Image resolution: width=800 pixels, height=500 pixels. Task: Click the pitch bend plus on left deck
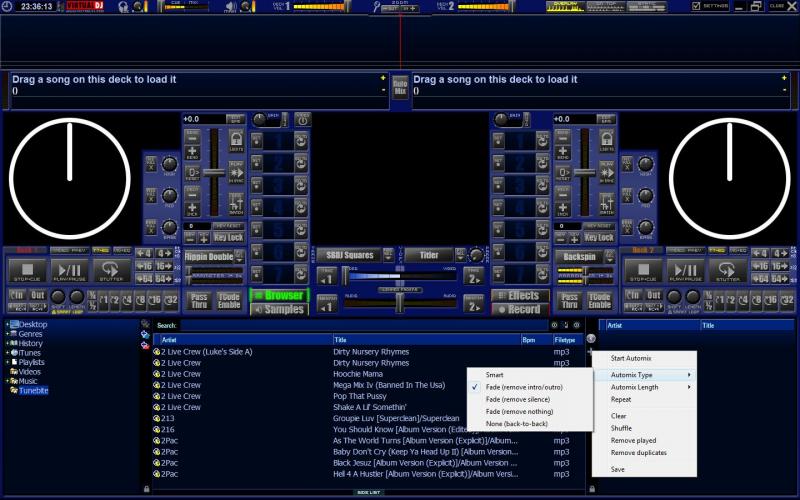pos(192,152)
